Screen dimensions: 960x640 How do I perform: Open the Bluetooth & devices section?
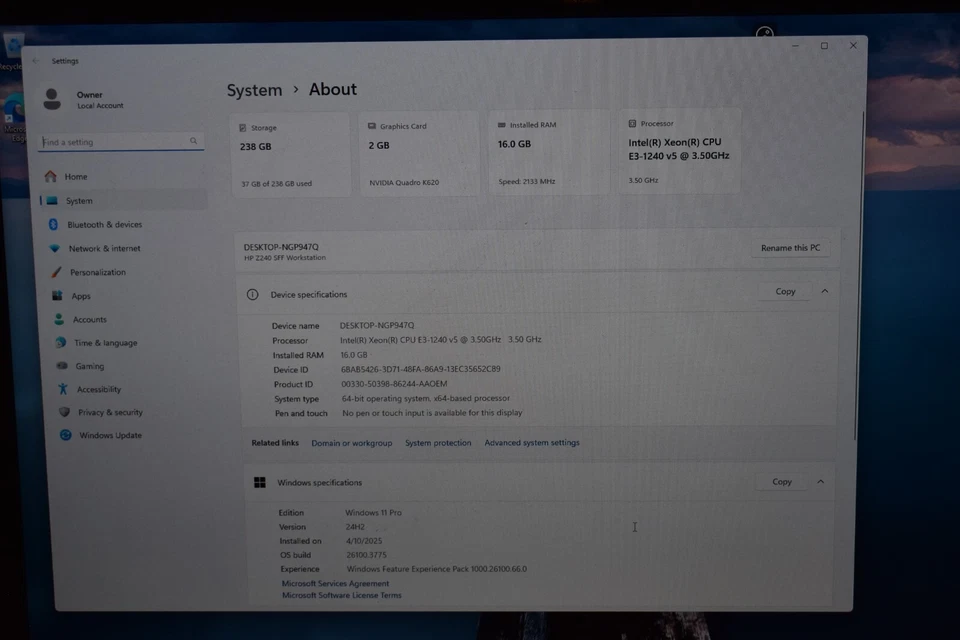click(108, 224)
